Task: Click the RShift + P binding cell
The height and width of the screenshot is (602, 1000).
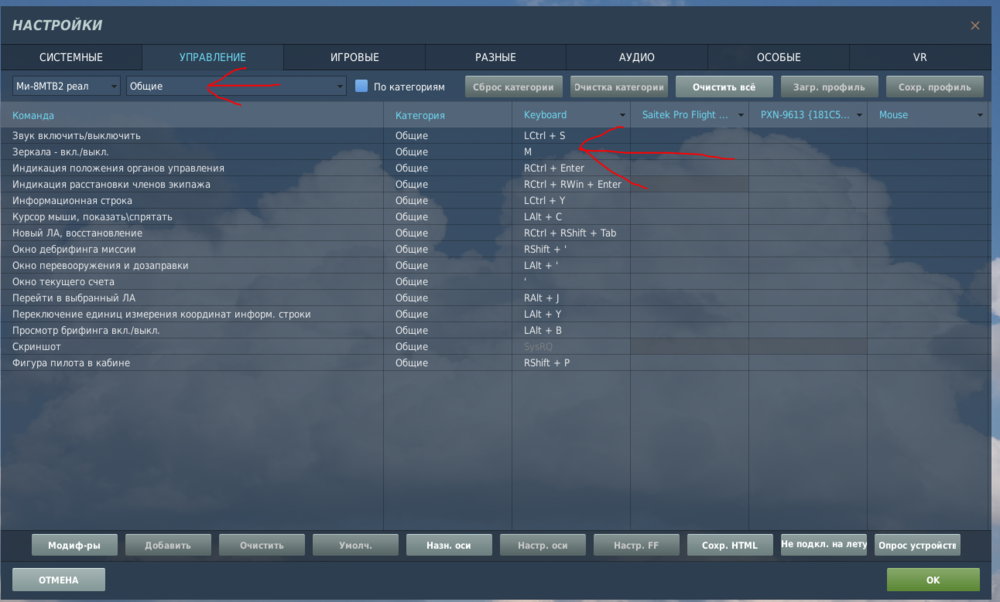Action: (x=571, y=363)
